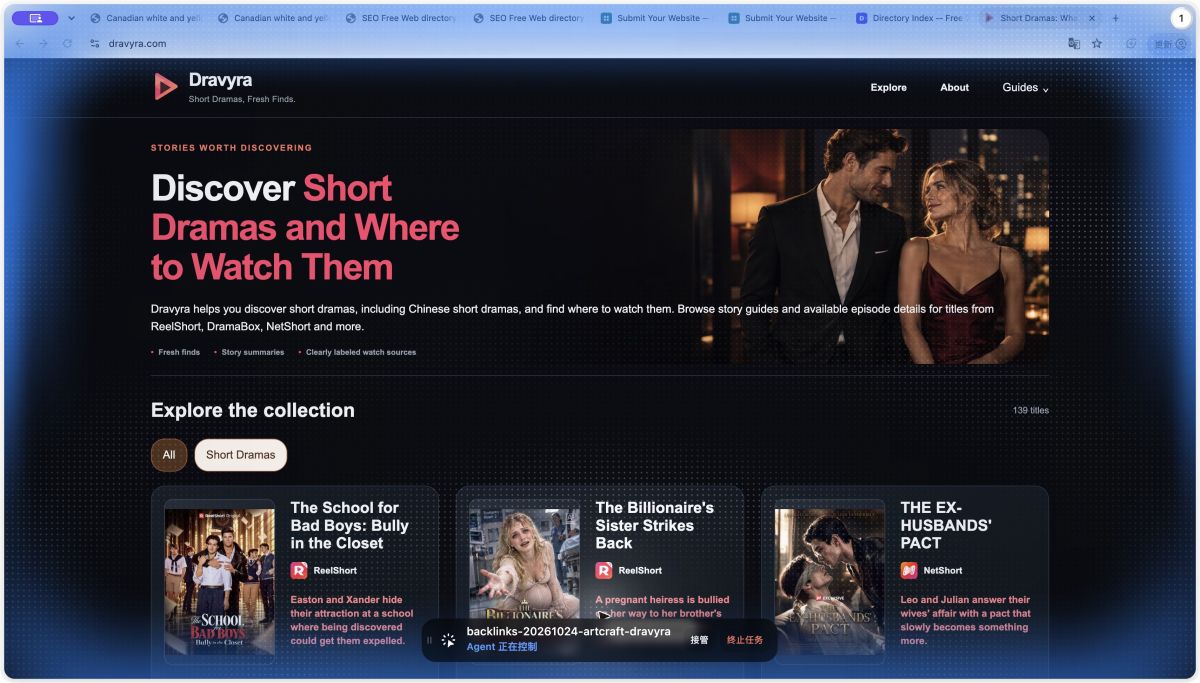Close the Short Dramas browser tab
The width and height of the screenshot is (1200, 683).
[1091, 18]
